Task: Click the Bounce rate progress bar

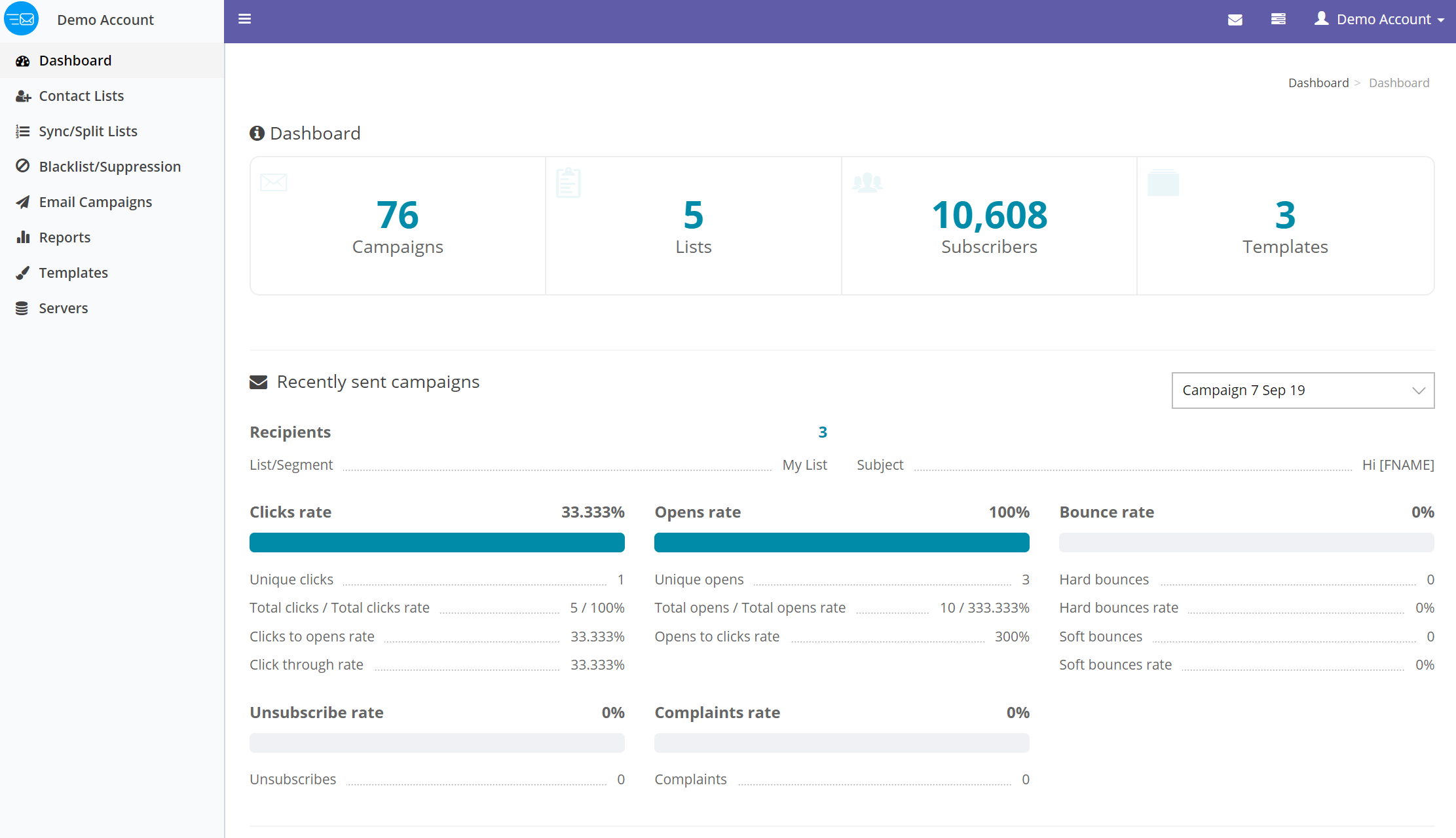Action: click(x=1246, y=543)
